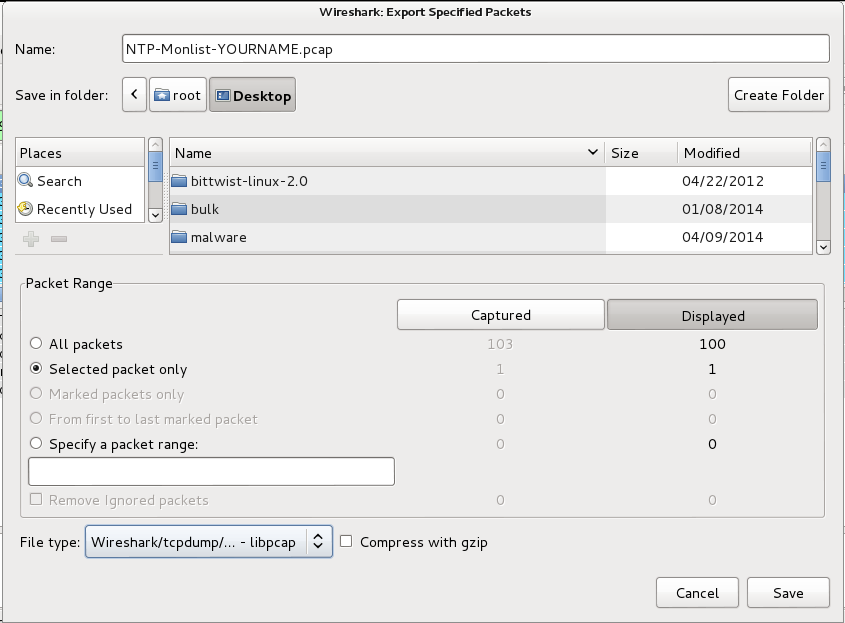Open Search in Places panel

[x=59, y=181]
